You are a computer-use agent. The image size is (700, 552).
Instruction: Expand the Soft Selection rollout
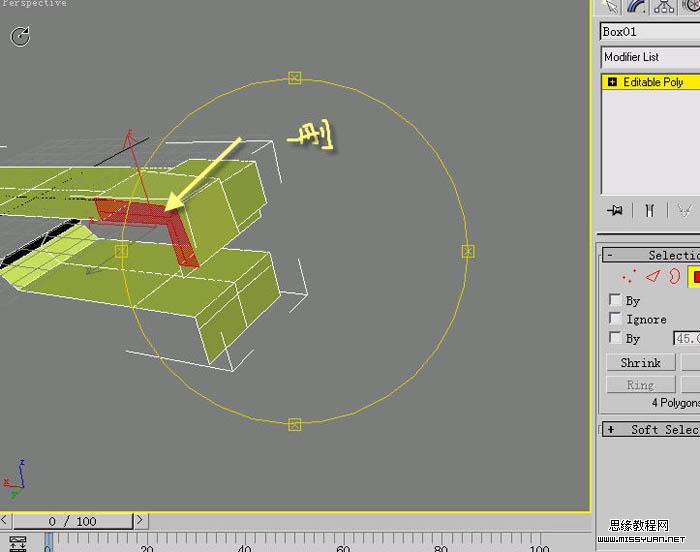(x=651, y=429)
